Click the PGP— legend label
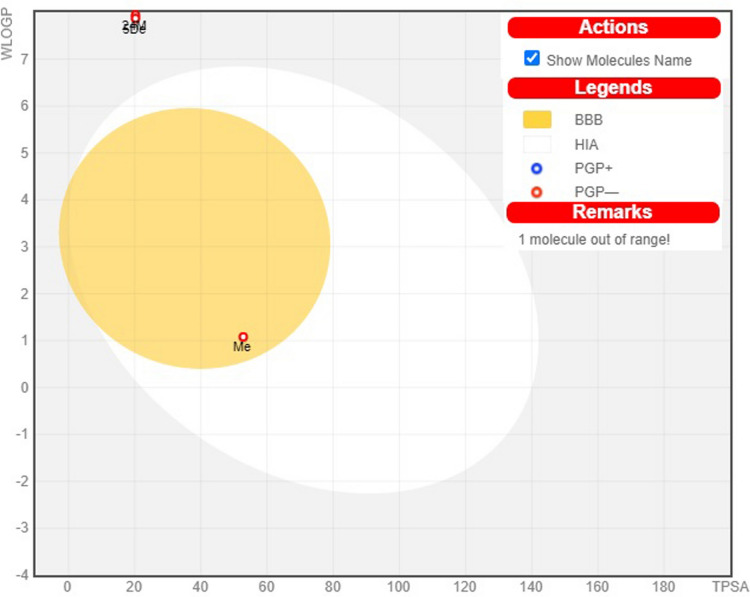Screen dimensions: 750x597 596,192
